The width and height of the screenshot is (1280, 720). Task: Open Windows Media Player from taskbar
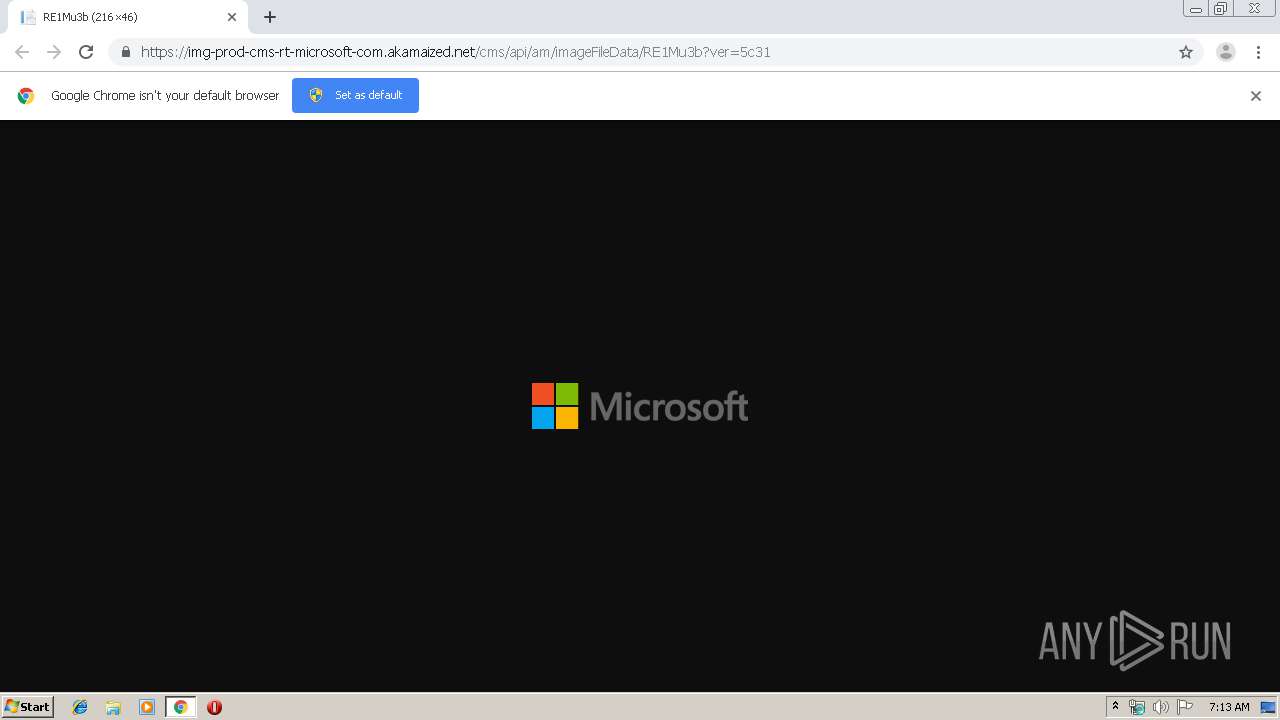[147, 707]
